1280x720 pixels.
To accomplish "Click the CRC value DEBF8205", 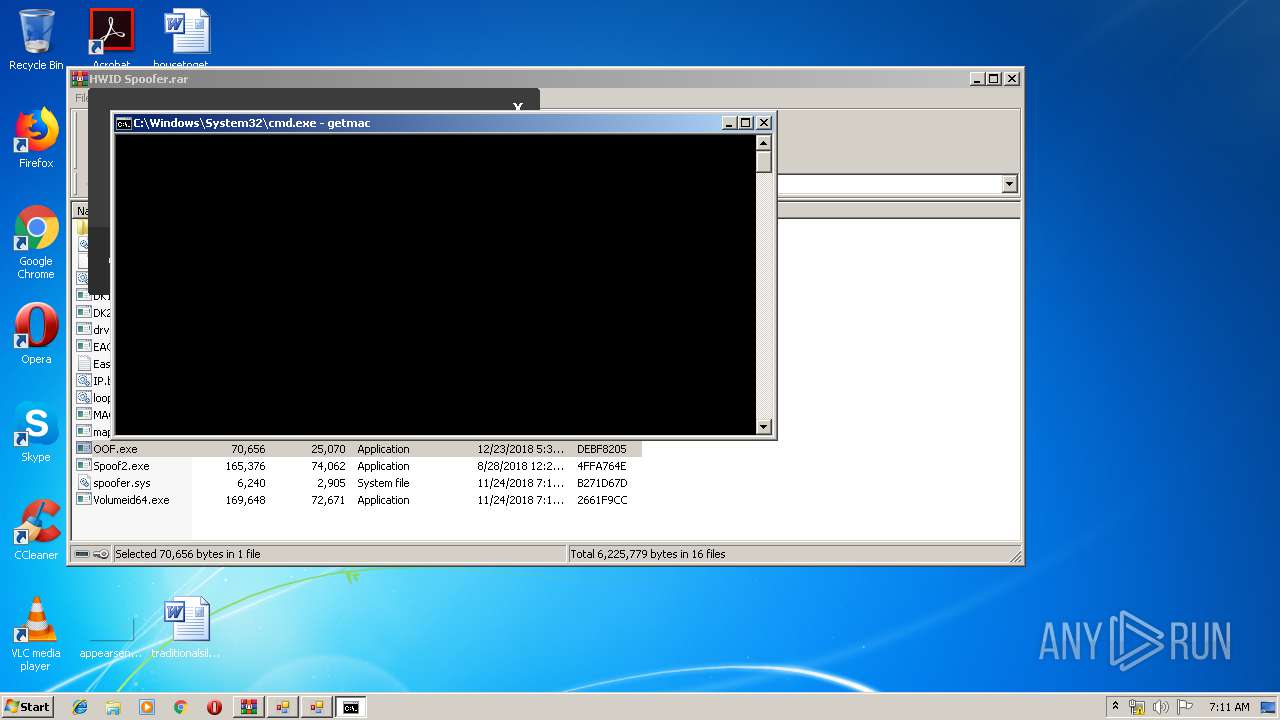I will (602, 449).
